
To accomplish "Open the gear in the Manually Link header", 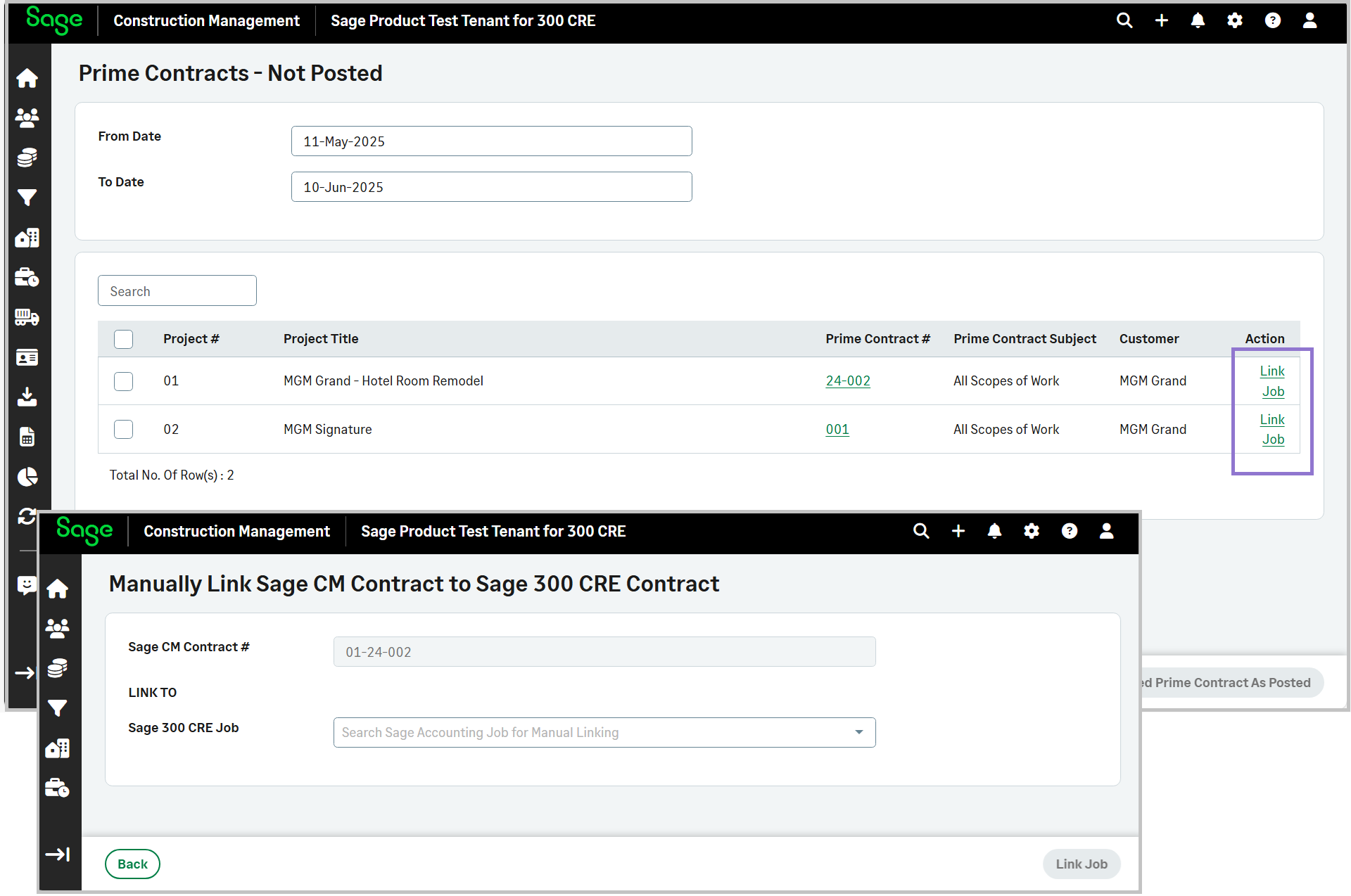I will click(1032, 531).
